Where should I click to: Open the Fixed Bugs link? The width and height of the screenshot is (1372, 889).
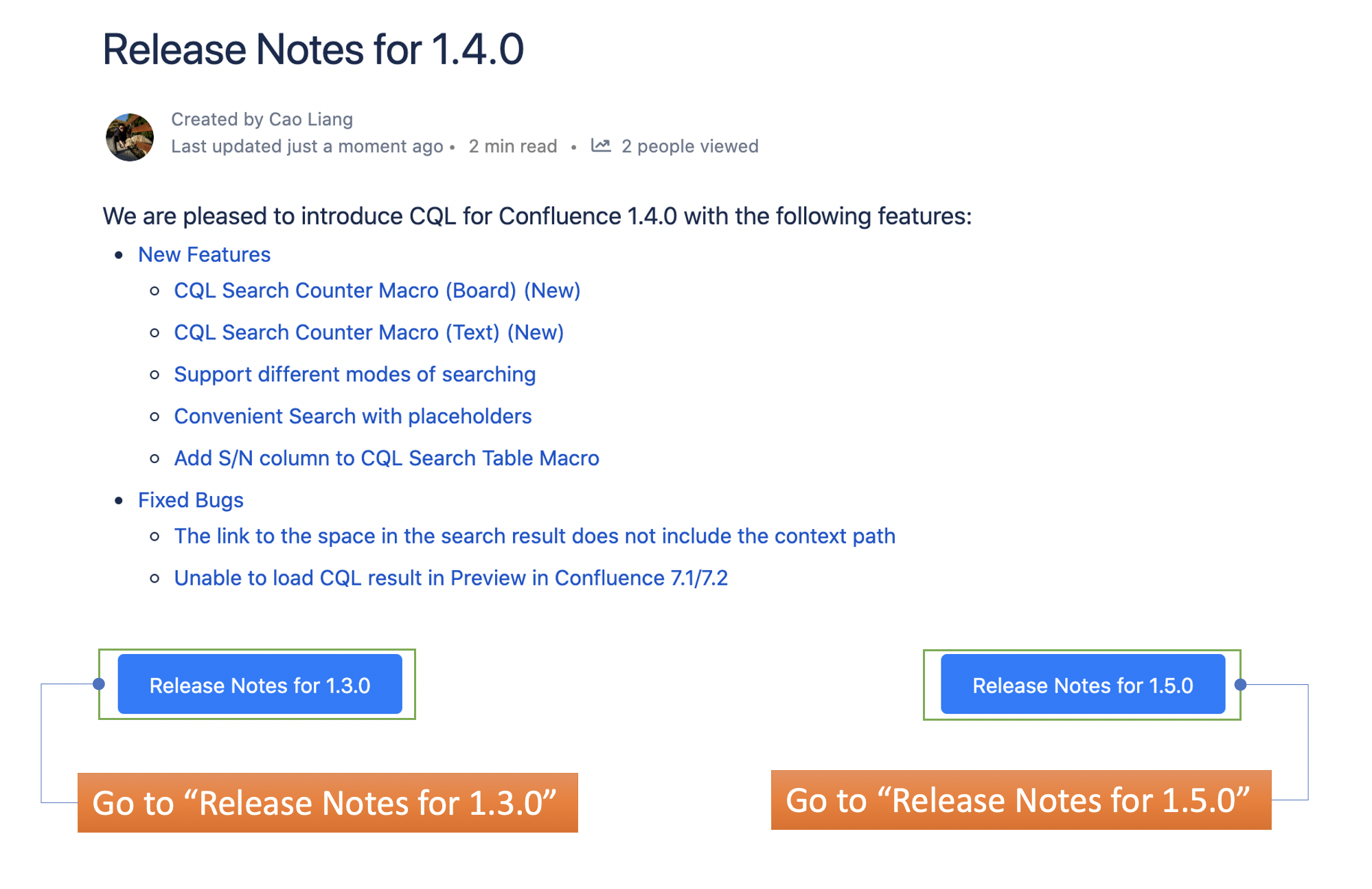tap(190, 500)
